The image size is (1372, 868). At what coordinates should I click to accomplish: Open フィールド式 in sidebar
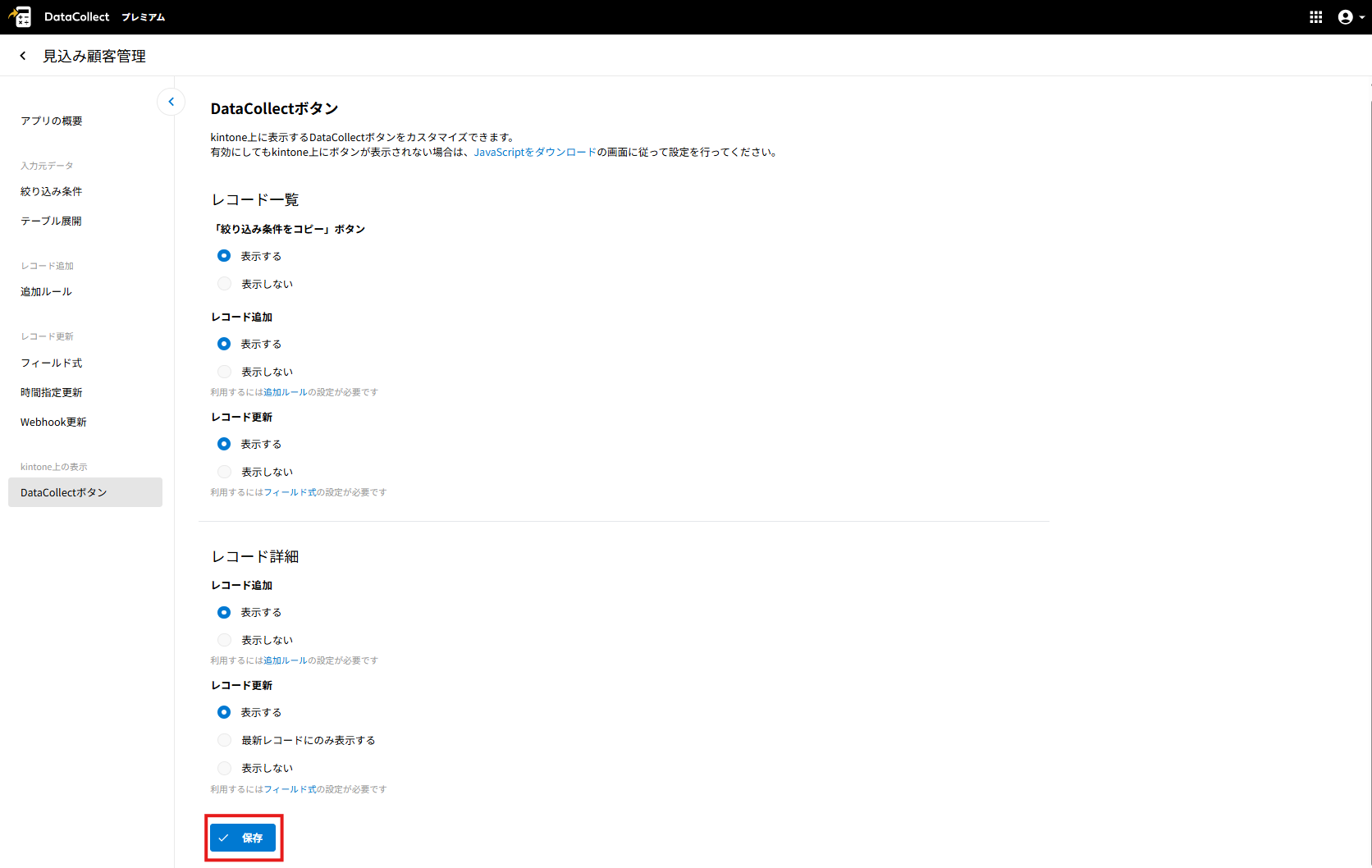click(52, 363)
